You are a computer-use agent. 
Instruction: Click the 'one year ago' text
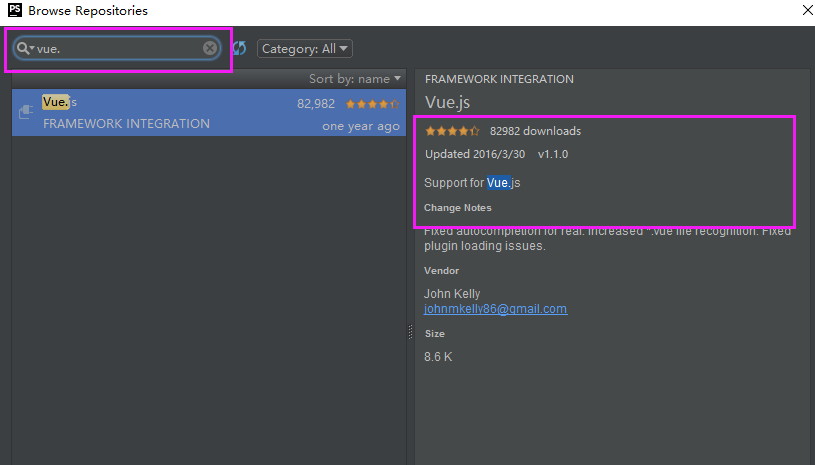(x=361, y=126)
